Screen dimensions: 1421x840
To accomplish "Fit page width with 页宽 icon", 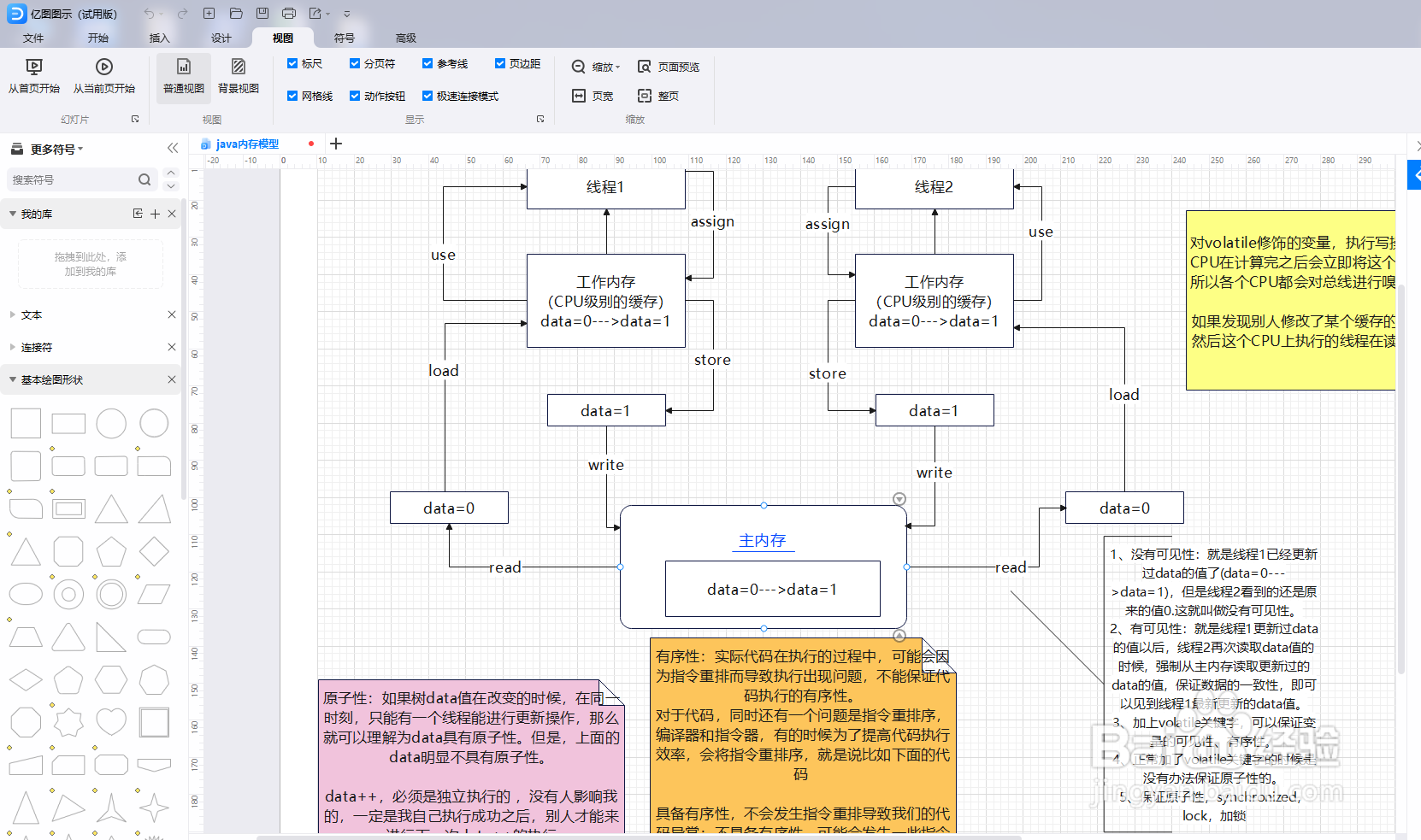I will [x=593, y=96].
